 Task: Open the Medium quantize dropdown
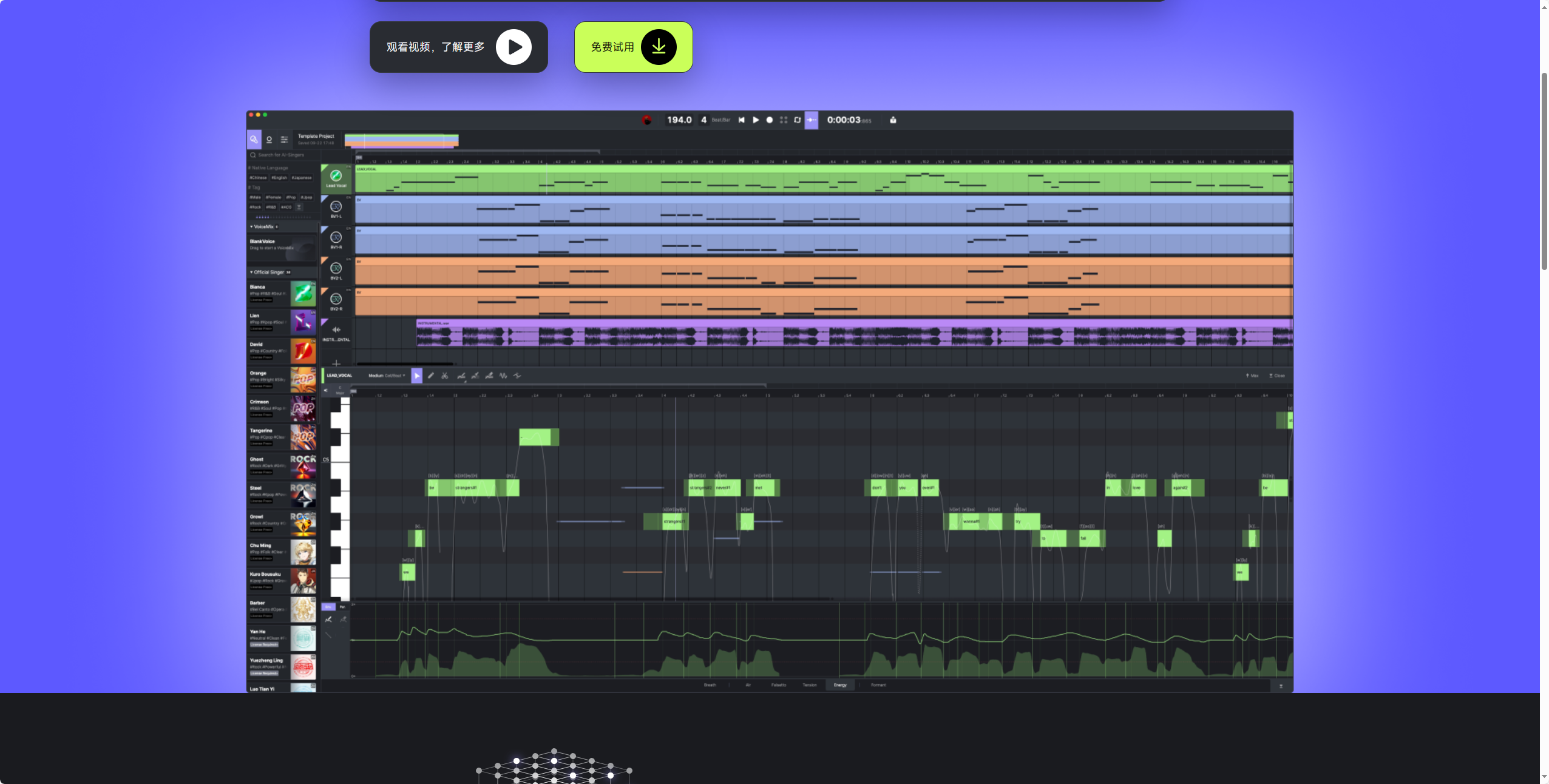click(387, 376)
